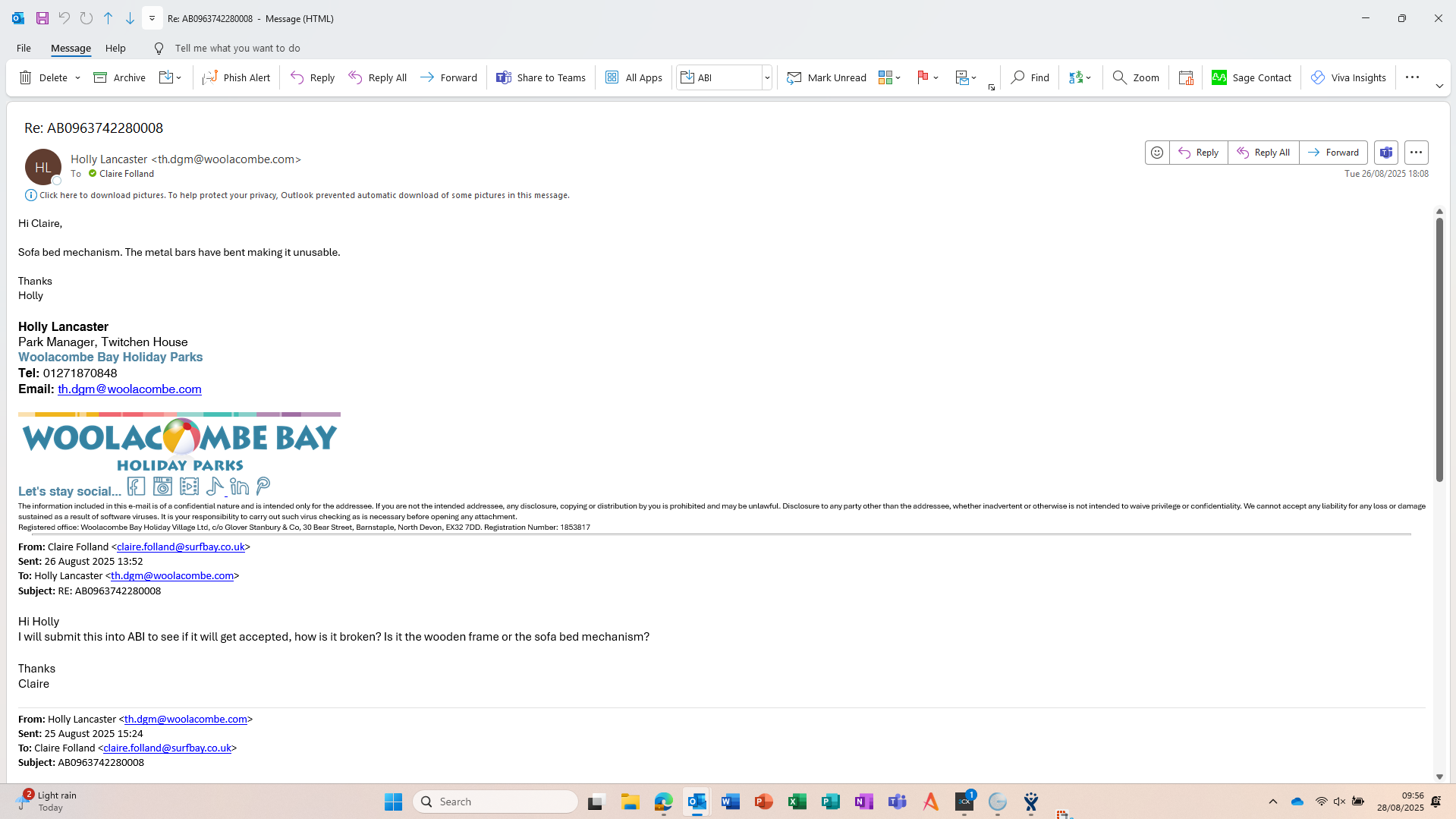Click Reply All in the ribbon toolbar

(x=378, y=77)
